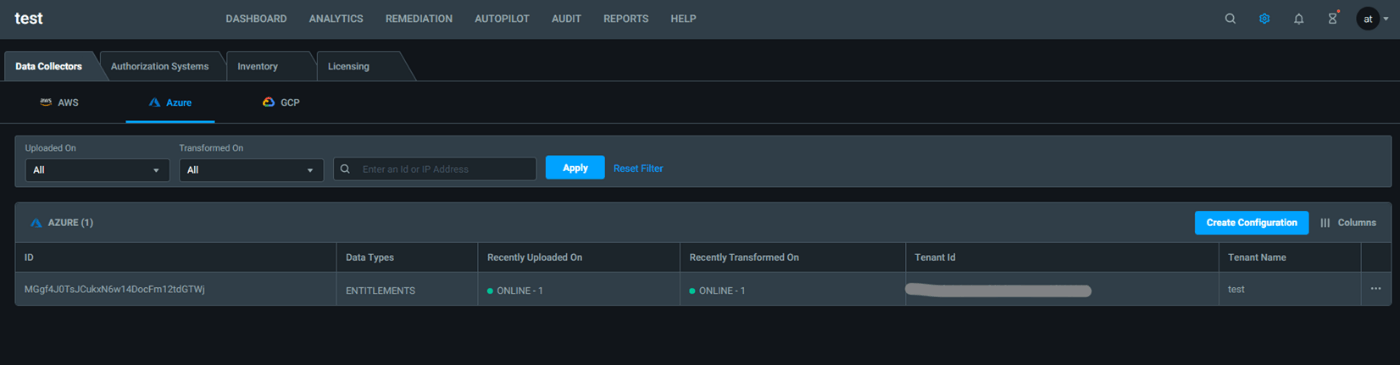Image resolution: width=1400 pixels, height=365 pixels.
Task: Select the ID MGgf4J0TsJCukxN6w14DocFm12tdGTWj cell
Action: 175,289
